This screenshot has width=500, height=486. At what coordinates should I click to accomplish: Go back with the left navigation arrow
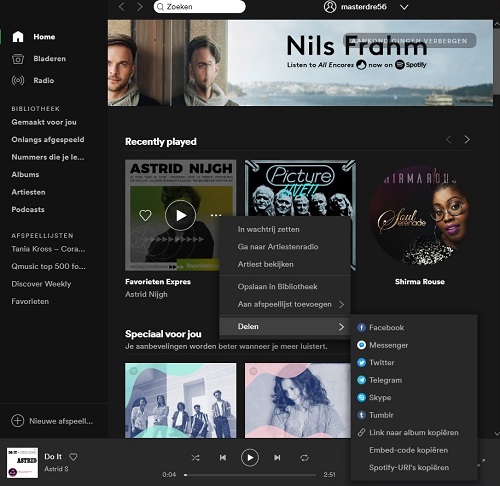(x=122, y=7)
